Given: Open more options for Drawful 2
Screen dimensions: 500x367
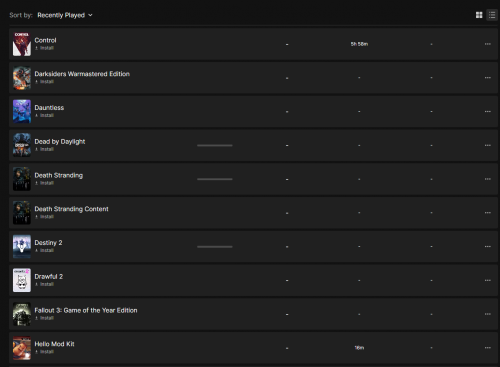Looking at the screenshot, I should point(488,280).
